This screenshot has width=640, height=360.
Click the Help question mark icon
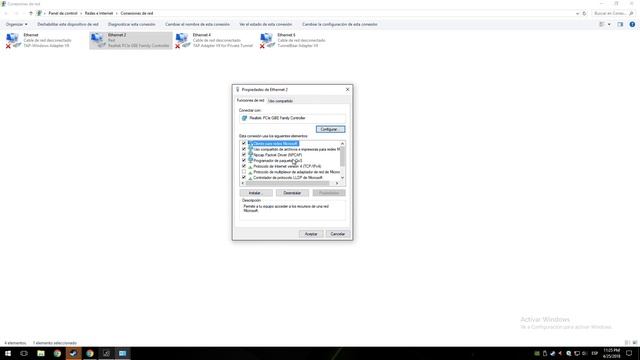coord(632,24)
